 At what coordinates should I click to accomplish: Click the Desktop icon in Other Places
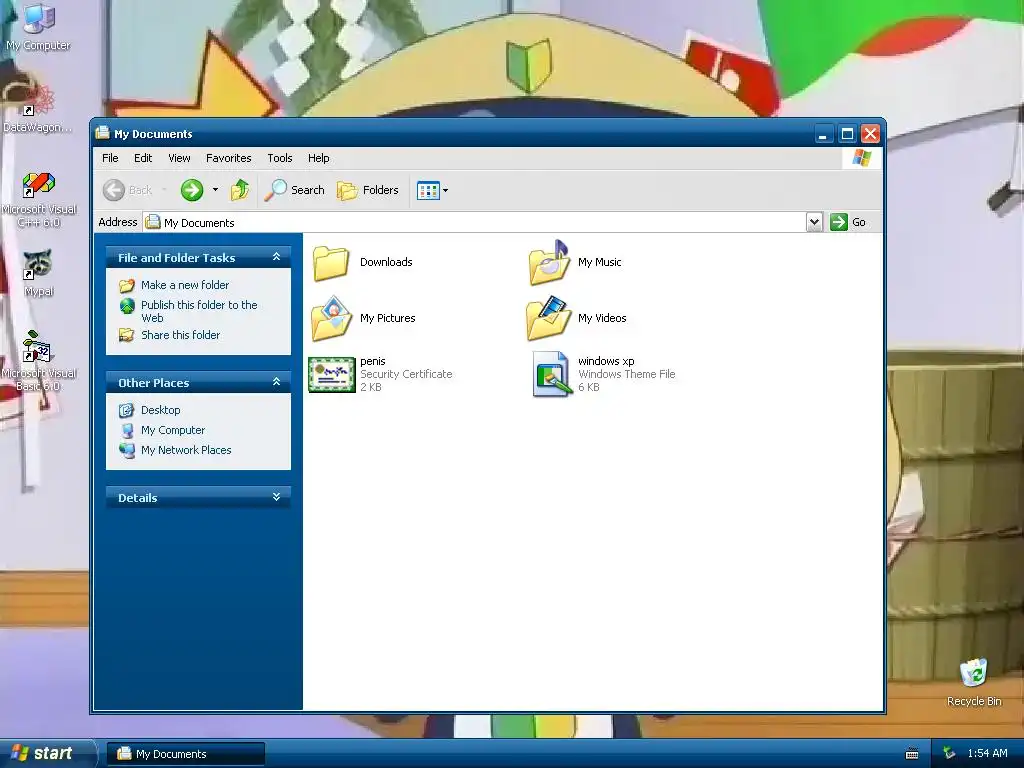(127, 410)
